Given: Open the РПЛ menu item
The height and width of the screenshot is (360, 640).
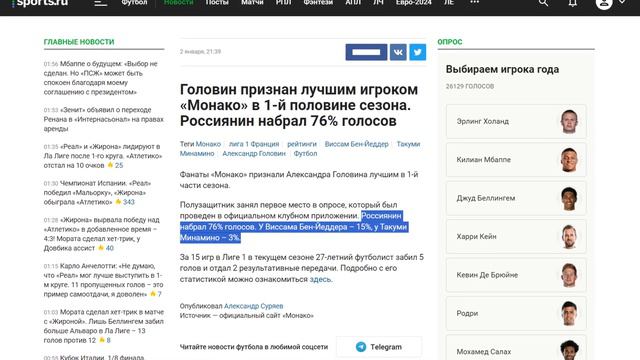Looking at the screenshot, I should point(283,3).
